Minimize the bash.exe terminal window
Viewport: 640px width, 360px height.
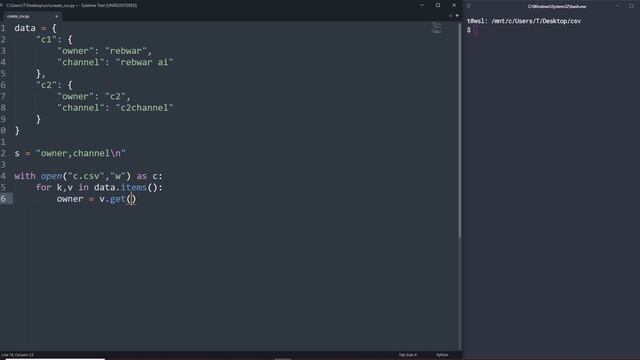(617, 6)
